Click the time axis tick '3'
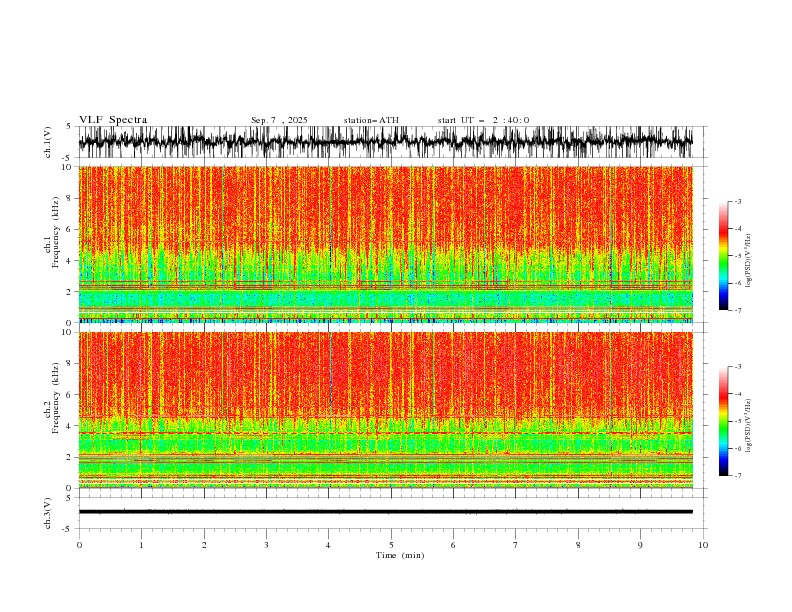Viewport: 792px width, 612px height. 266,545
